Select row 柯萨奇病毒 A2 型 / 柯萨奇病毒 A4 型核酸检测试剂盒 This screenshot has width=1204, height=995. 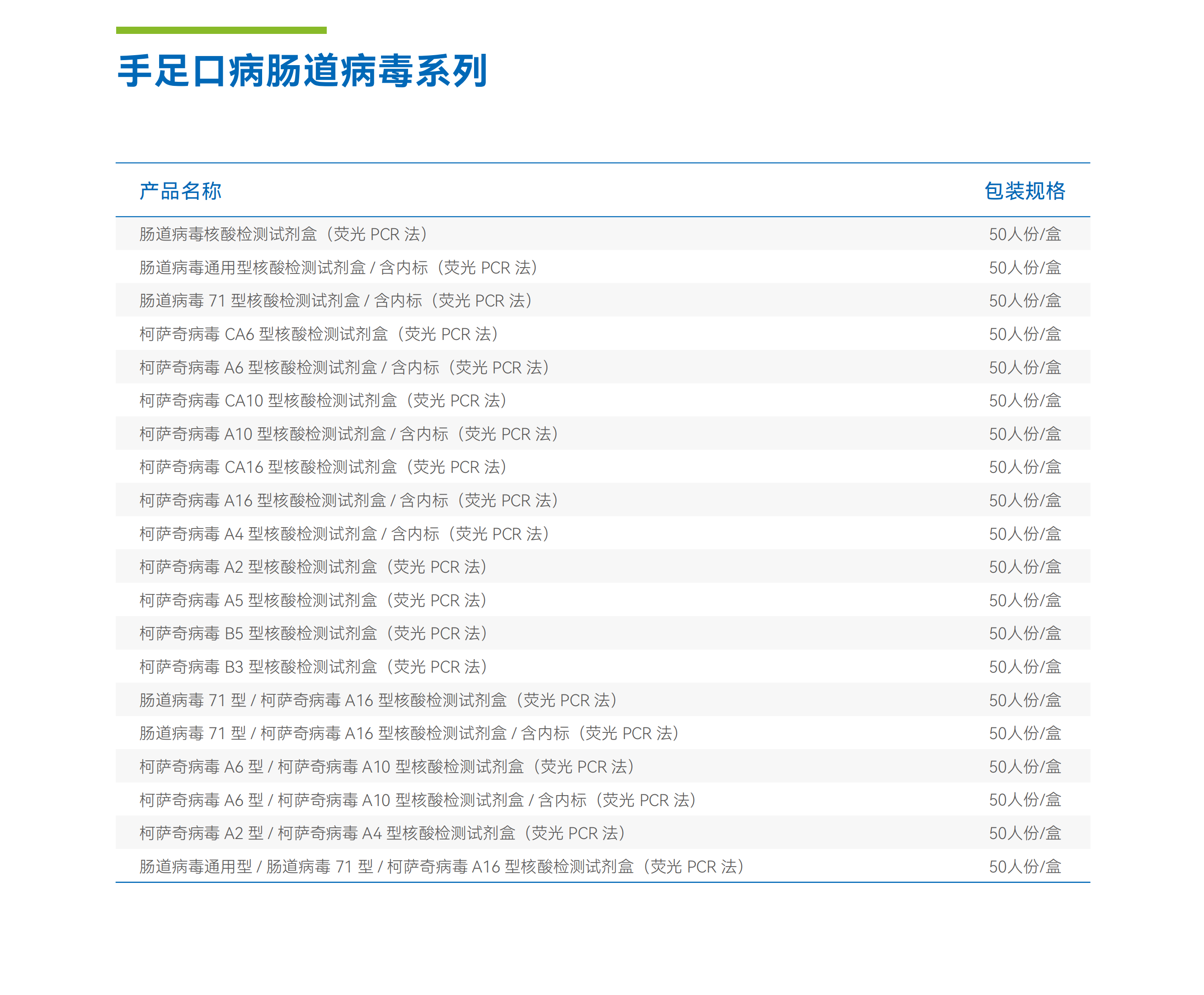click(602, 832)
